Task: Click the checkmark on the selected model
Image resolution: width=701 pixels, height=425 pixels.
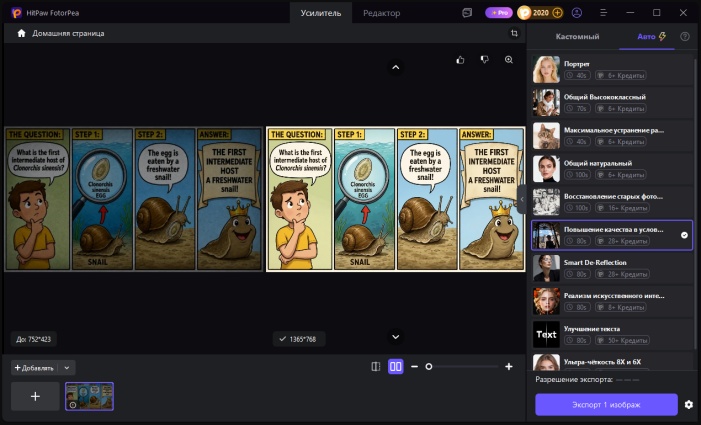Action: (684, 235)
